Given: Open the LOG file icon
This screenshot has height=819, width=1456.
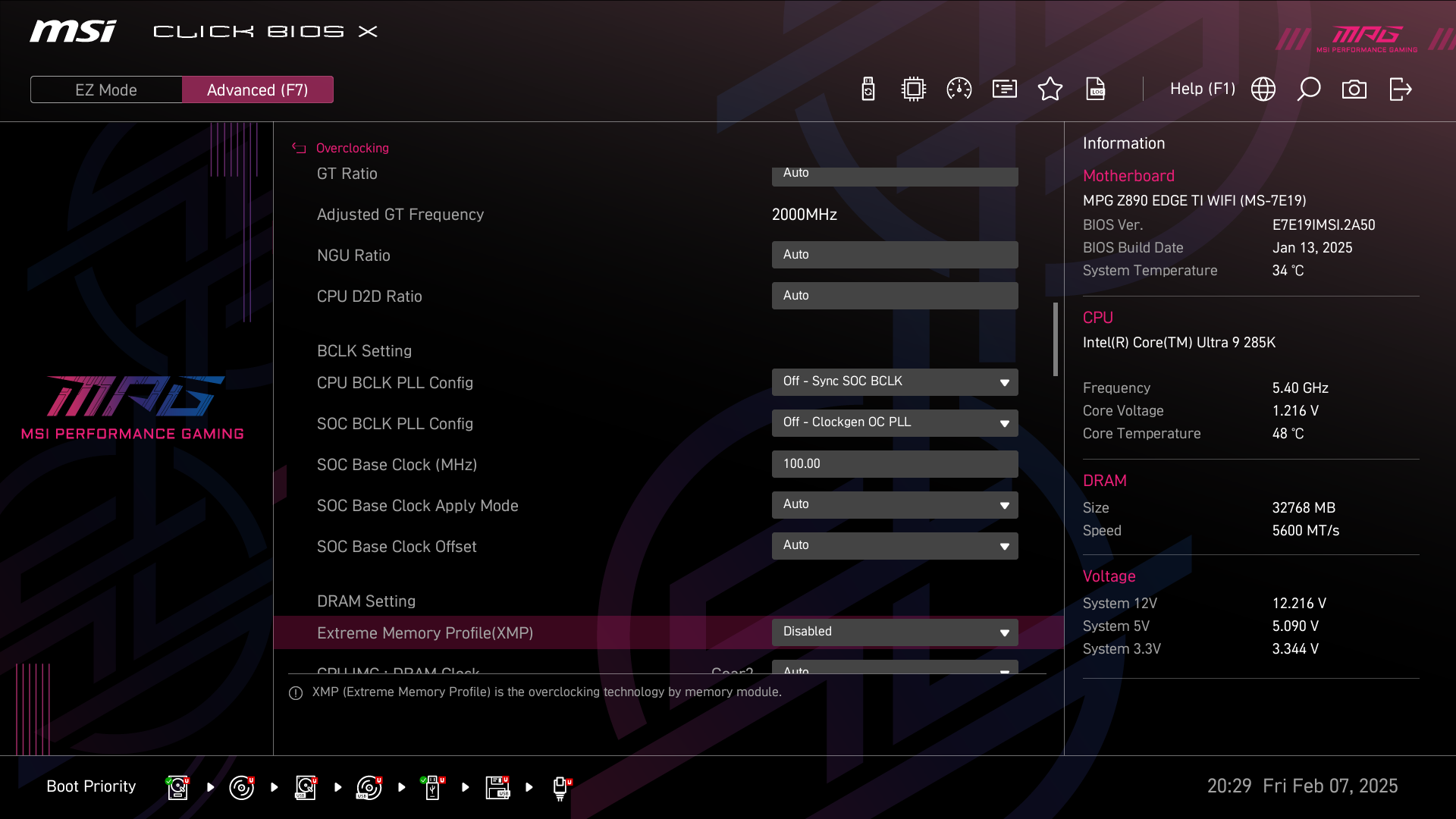Looking at the screenshot, I should coord(1096,89).
